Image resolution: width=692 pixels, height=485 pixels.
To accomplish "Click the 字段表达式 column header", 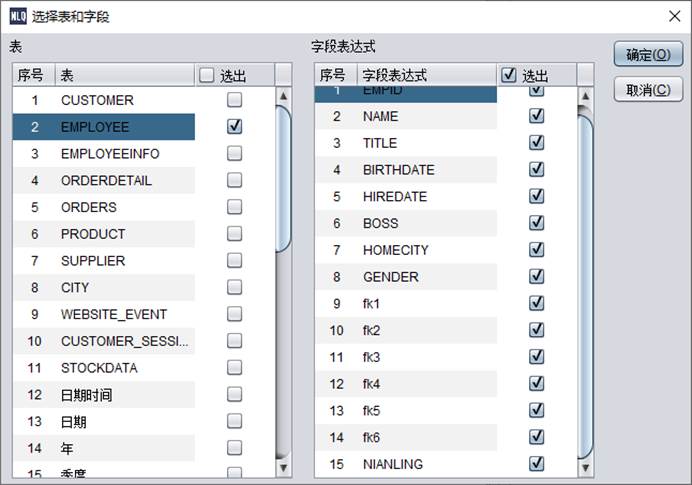I will [425, 75].
